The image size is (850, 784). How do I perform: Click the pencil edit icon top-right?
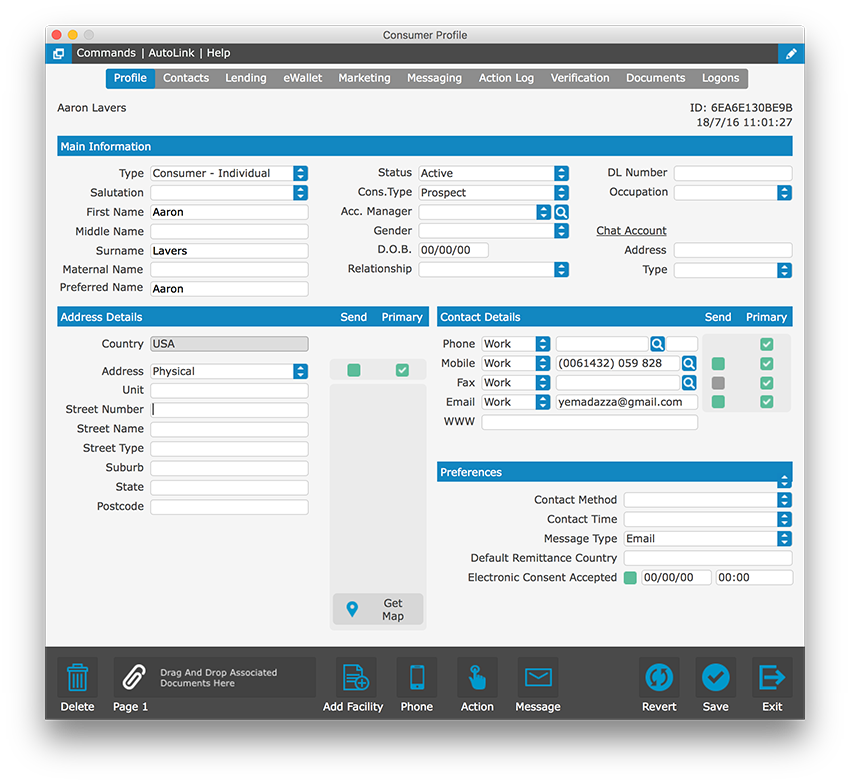(x=791, y=54)
